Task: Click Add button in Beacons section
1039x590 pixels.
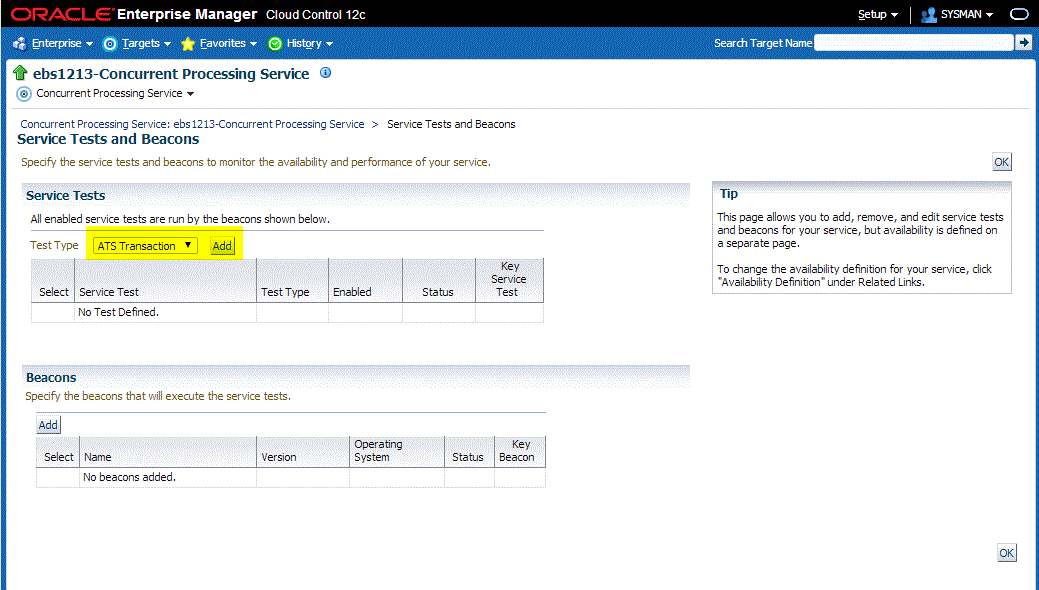Action: 48,425
